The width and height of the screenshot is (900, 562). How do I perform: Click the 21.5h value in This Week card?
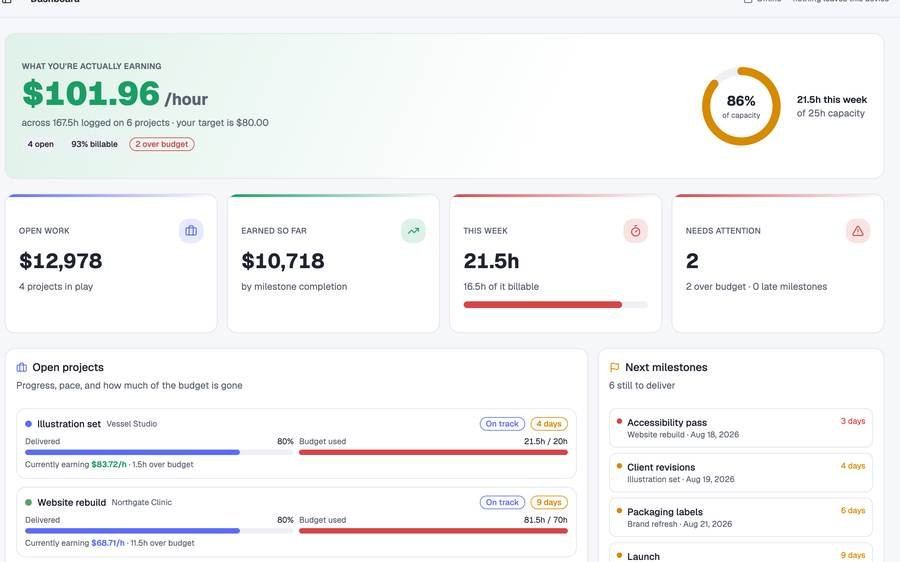pyautogui.click(x=491, y=261)
